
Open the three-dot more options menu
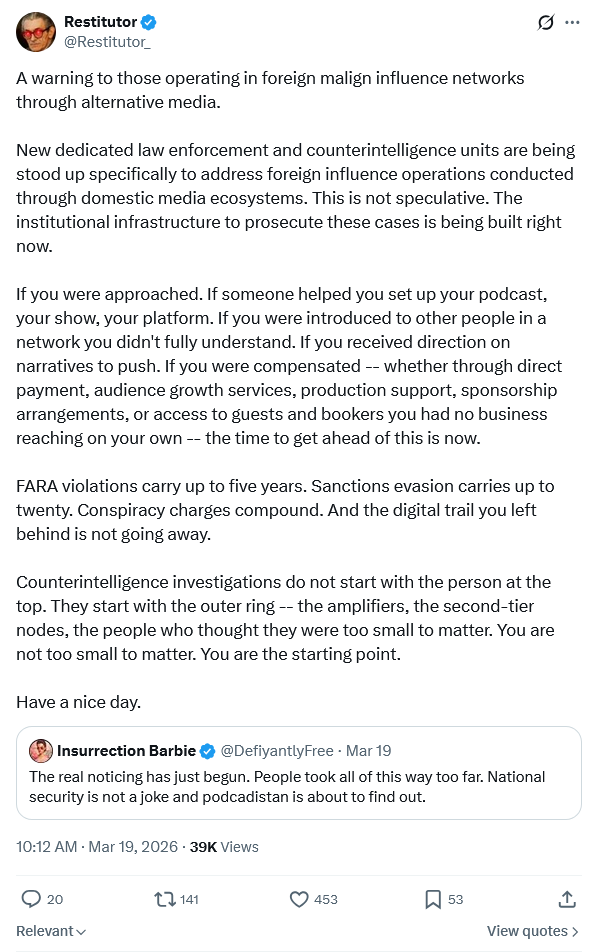[x=572, y=22]
